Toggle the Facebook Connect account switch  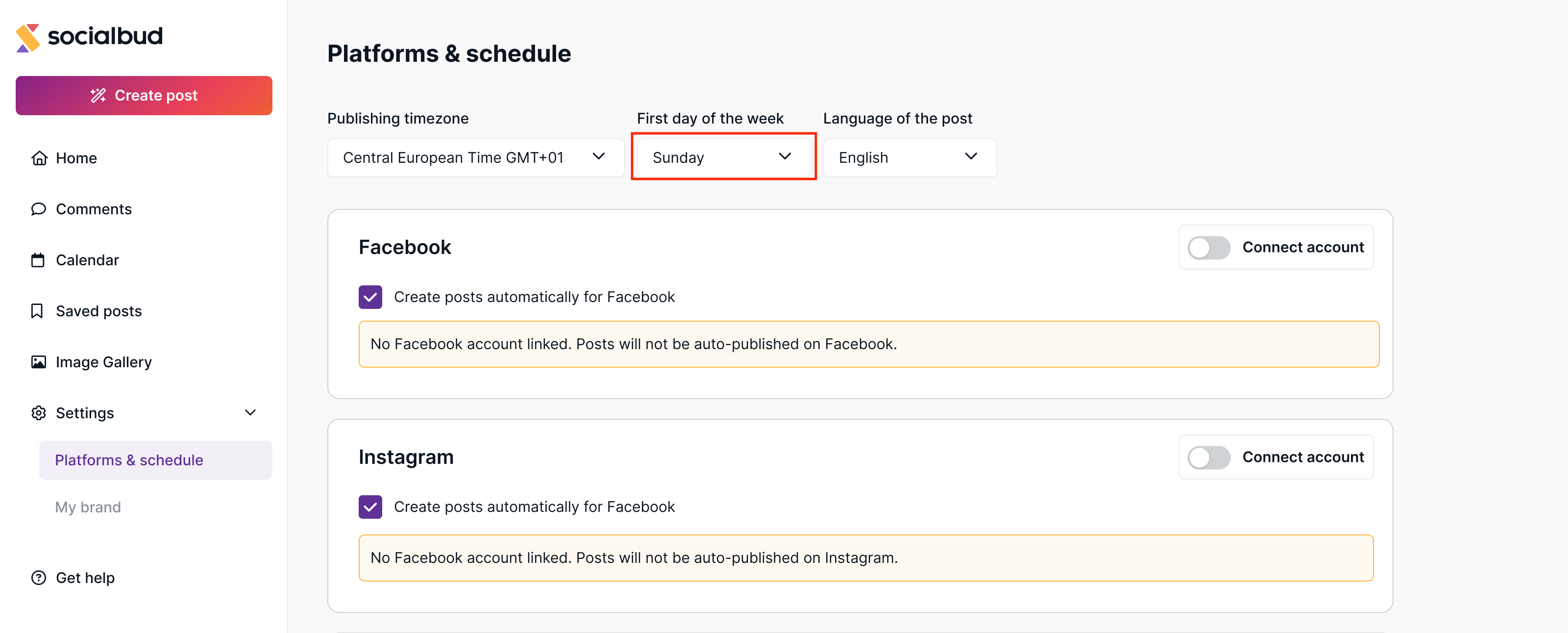1209,248
